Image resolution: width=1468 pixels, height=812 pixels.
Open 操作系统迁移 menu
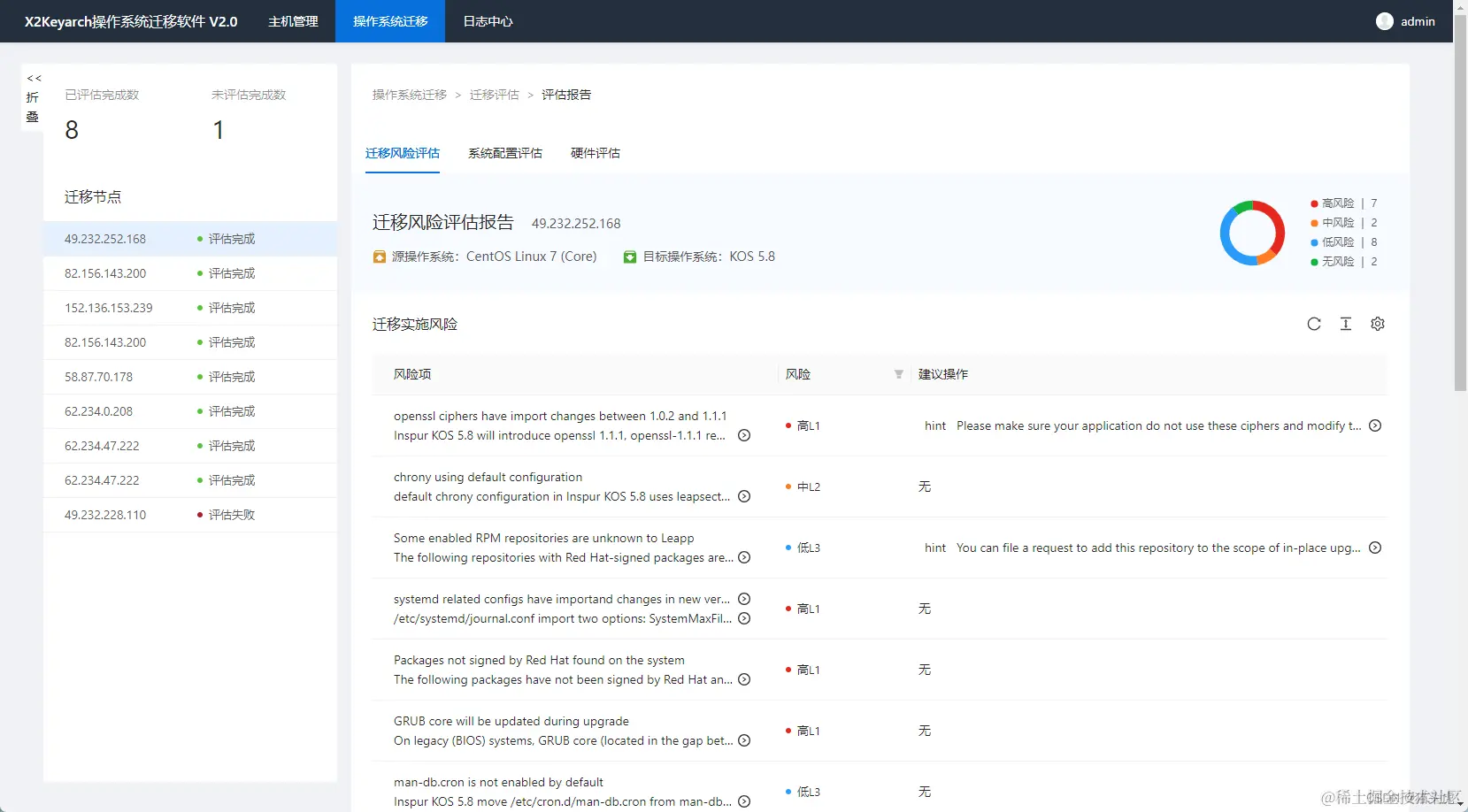tap(390, 21)
